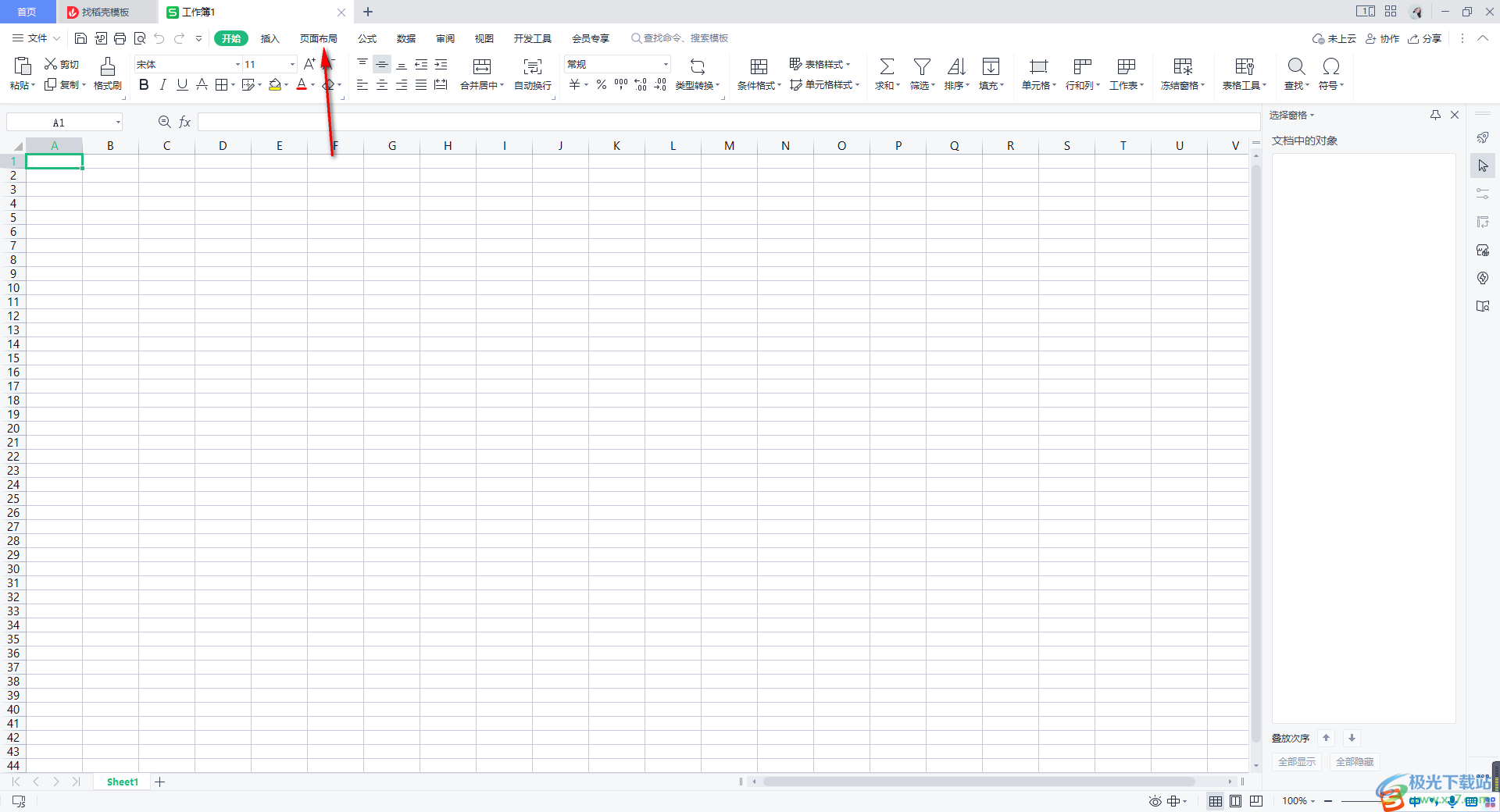
Task: Open the 视图 (View) ribbon tab
Action: (x=484, y=38)
